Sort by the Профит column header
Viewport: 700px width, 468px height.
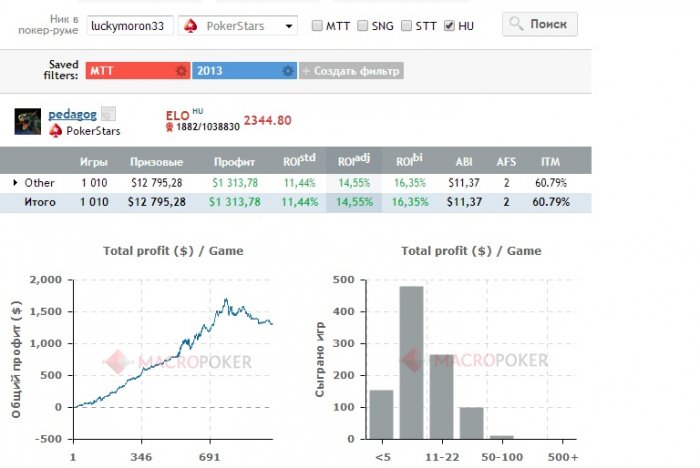[x=234, y=162]
